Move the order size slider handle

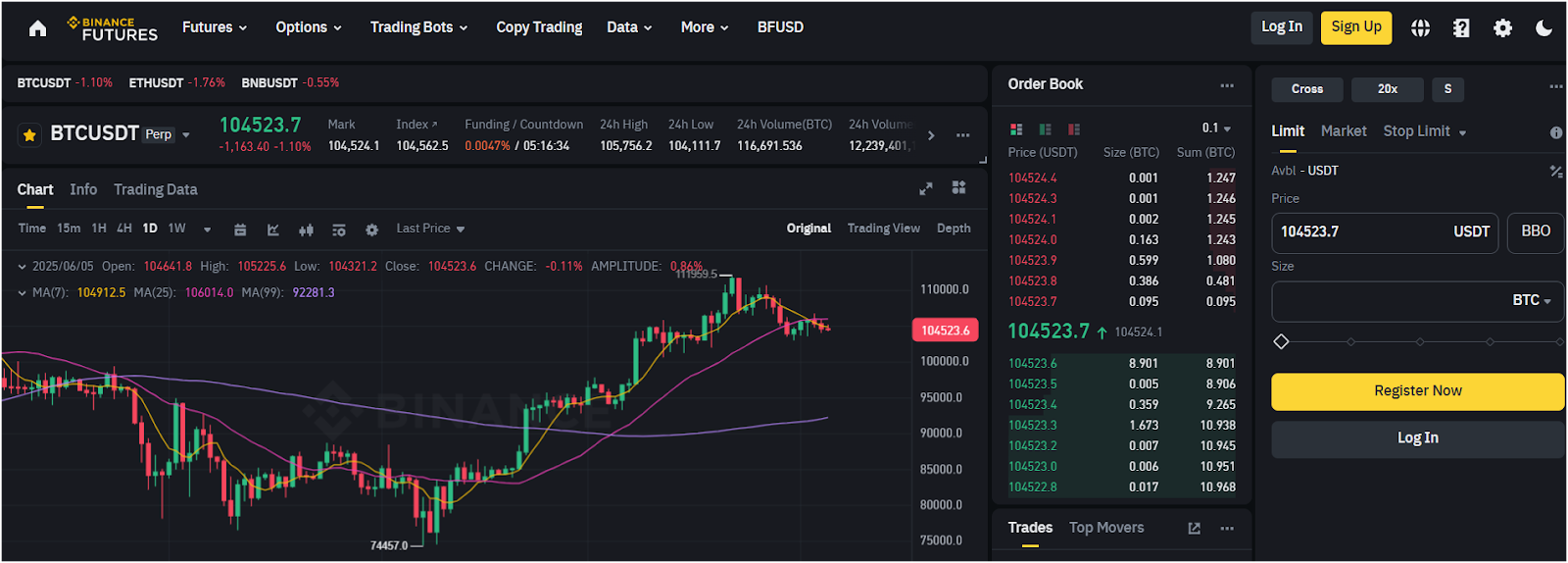(1281, 341)
